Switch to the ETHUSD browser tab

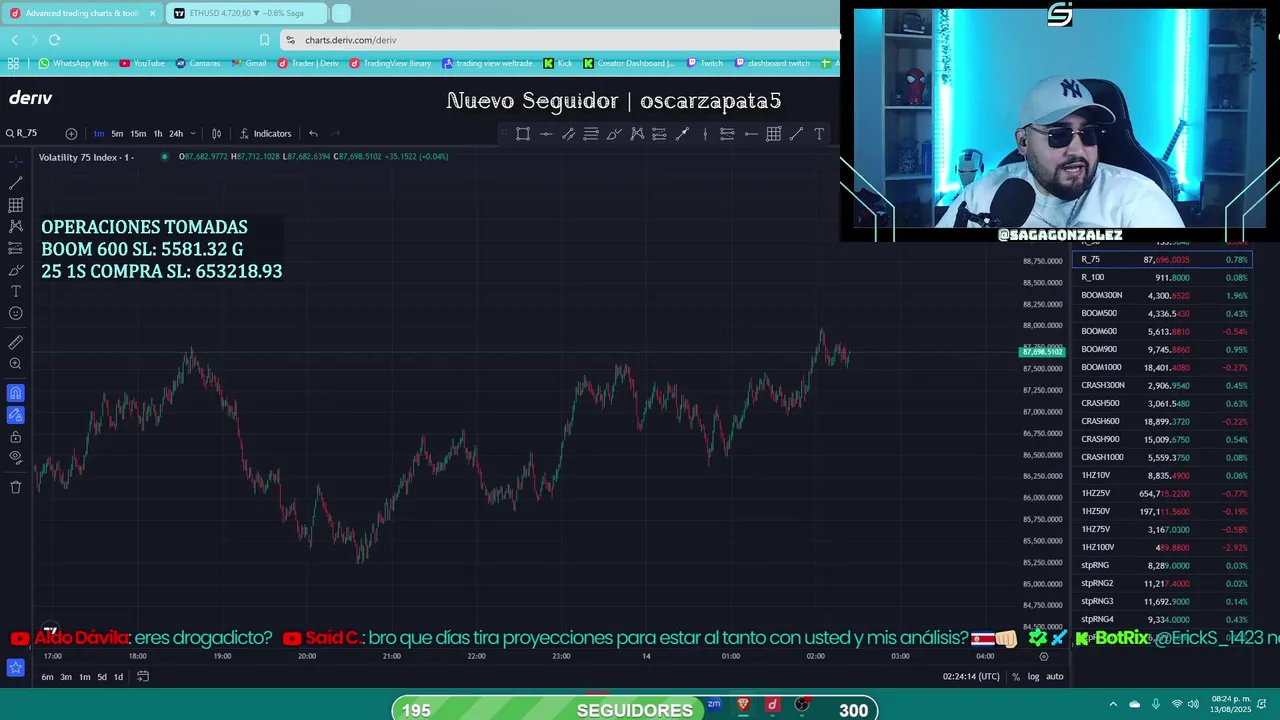[x=245, y=13]
